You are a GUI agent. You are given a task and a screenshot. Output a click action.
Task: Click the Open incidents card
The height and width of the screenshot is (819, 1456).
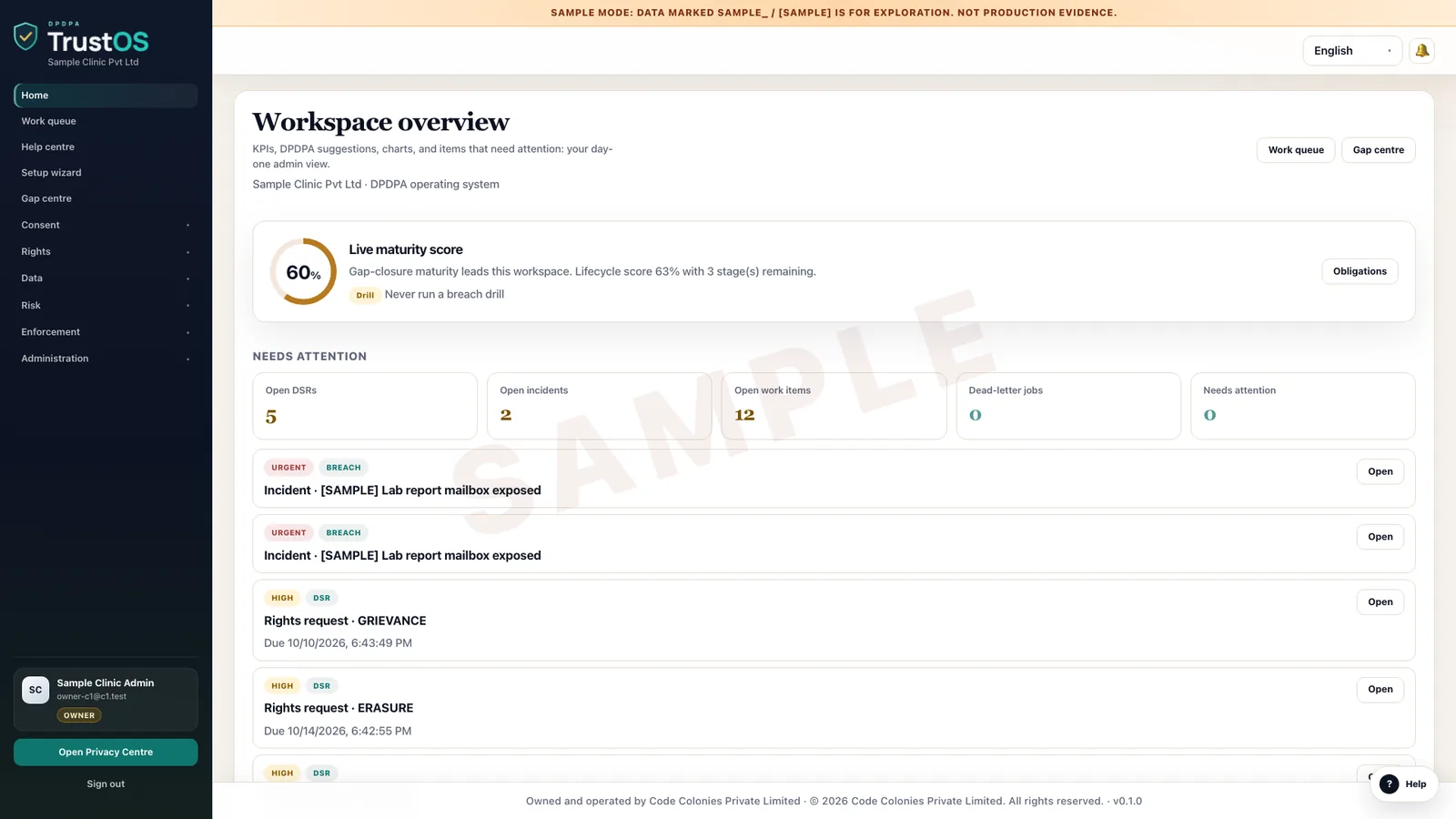[599, 406]
